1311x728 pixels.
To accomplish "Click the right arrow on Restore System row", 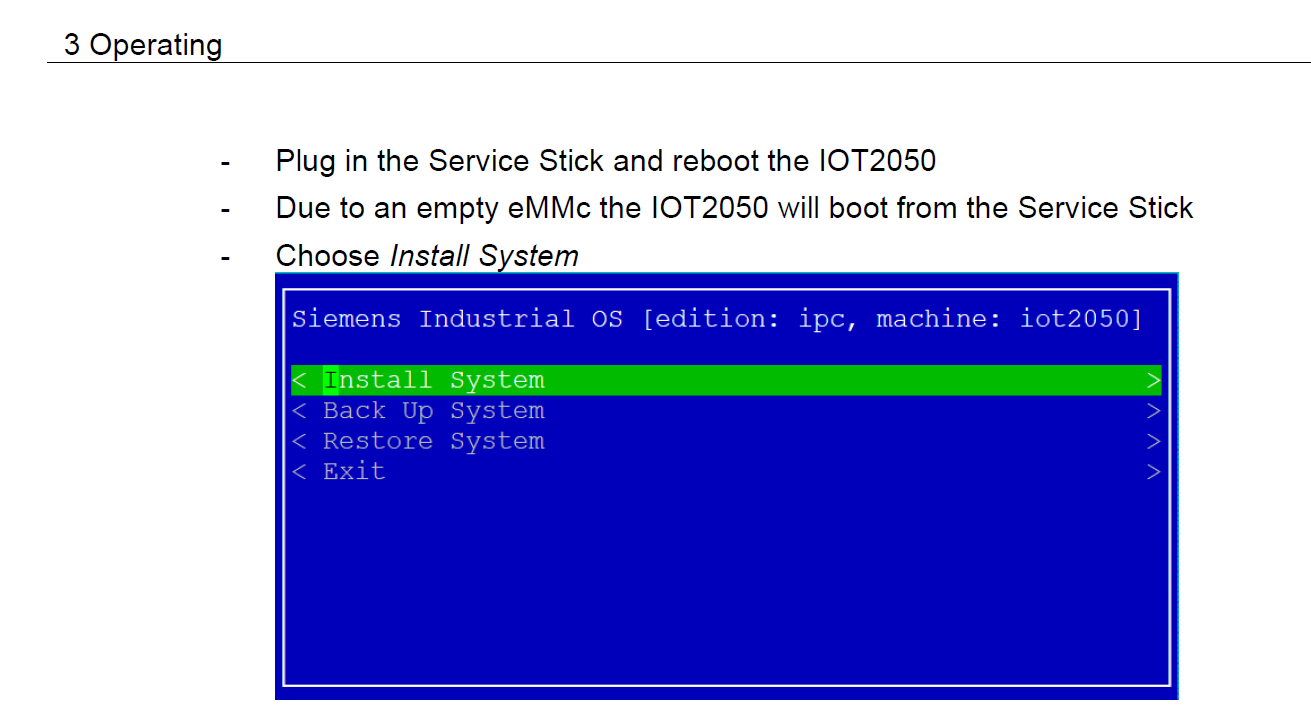I will (x=1153, y=442).
